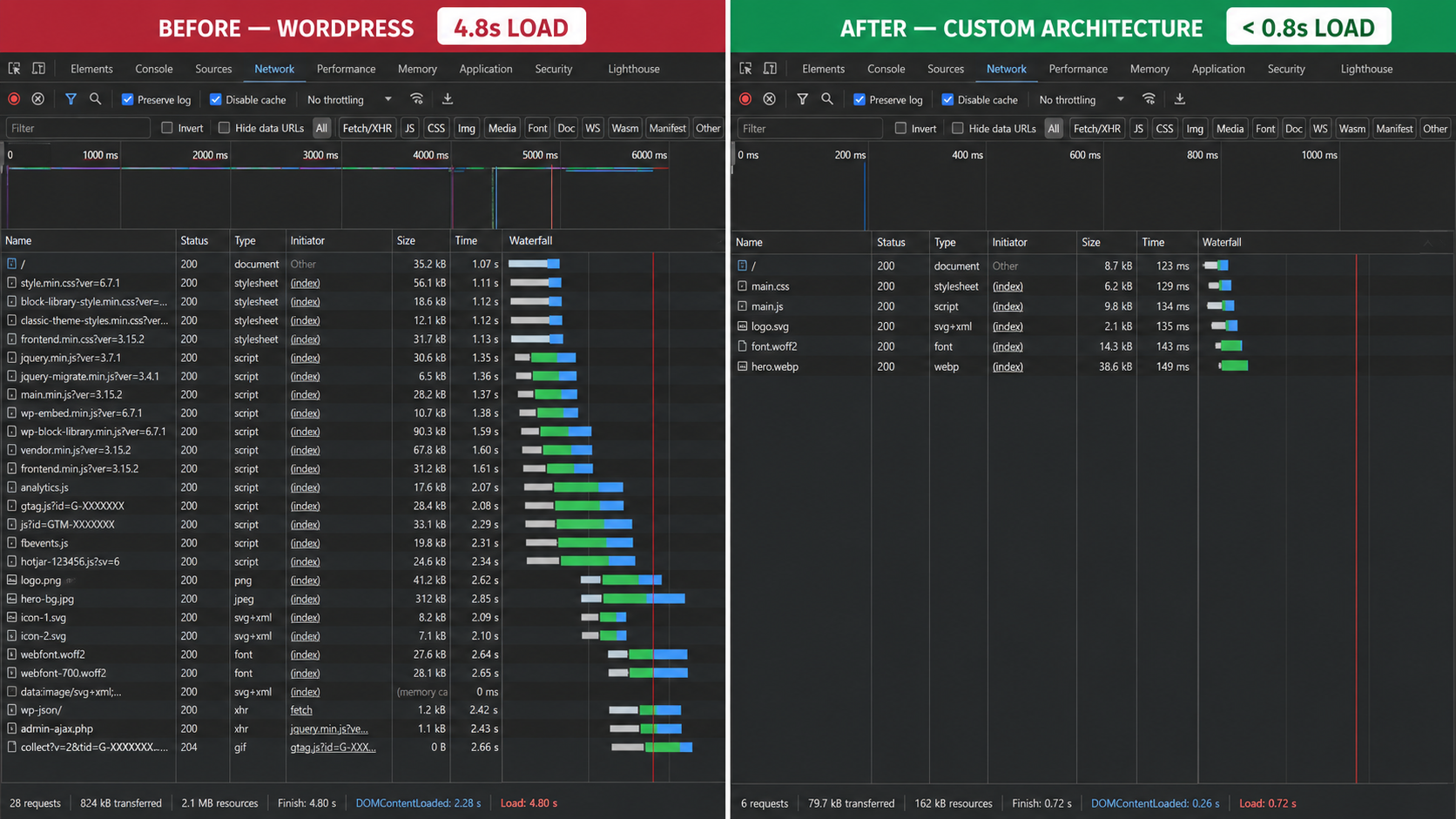The width and height of the screenshot is (1456, 819).
Task: Click waterfall bar of hero-bg.jpg row
Action: click(x=633, y=599)
